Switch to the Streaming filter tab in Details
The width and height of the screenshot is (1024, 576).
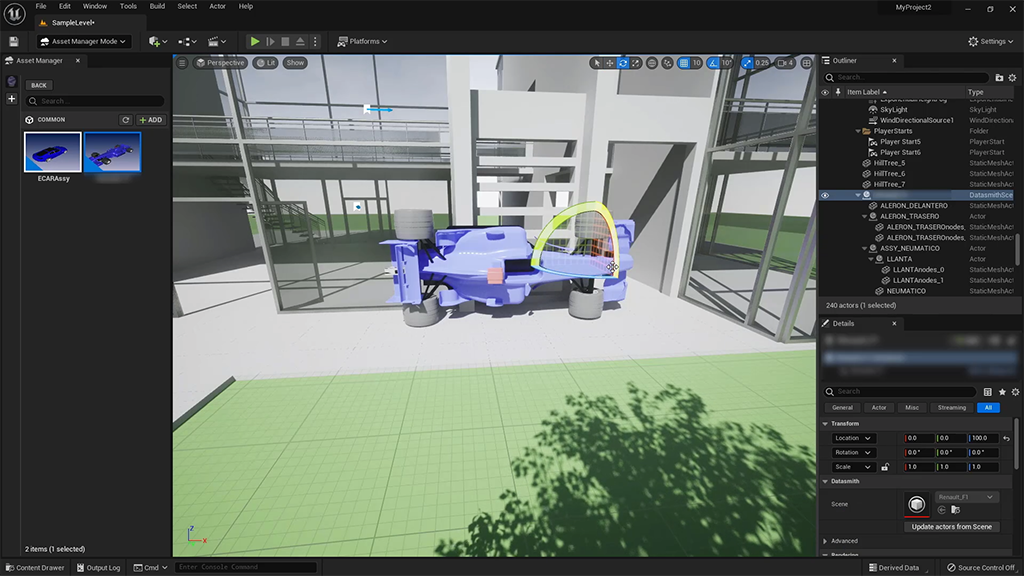tap(951, 407)
